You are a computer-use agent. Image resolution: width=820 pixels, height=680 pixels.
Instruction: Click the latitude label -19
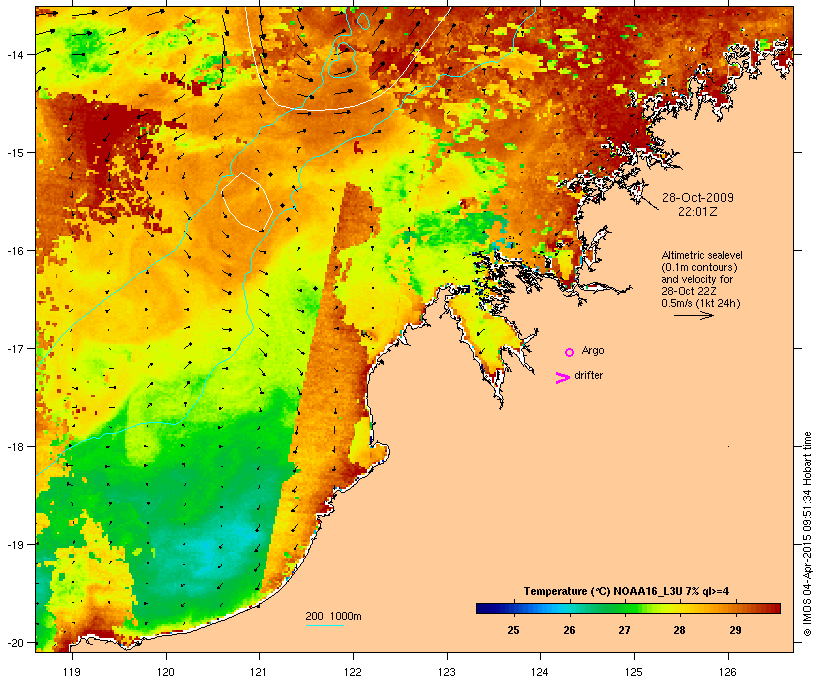(x=14, y=545)
